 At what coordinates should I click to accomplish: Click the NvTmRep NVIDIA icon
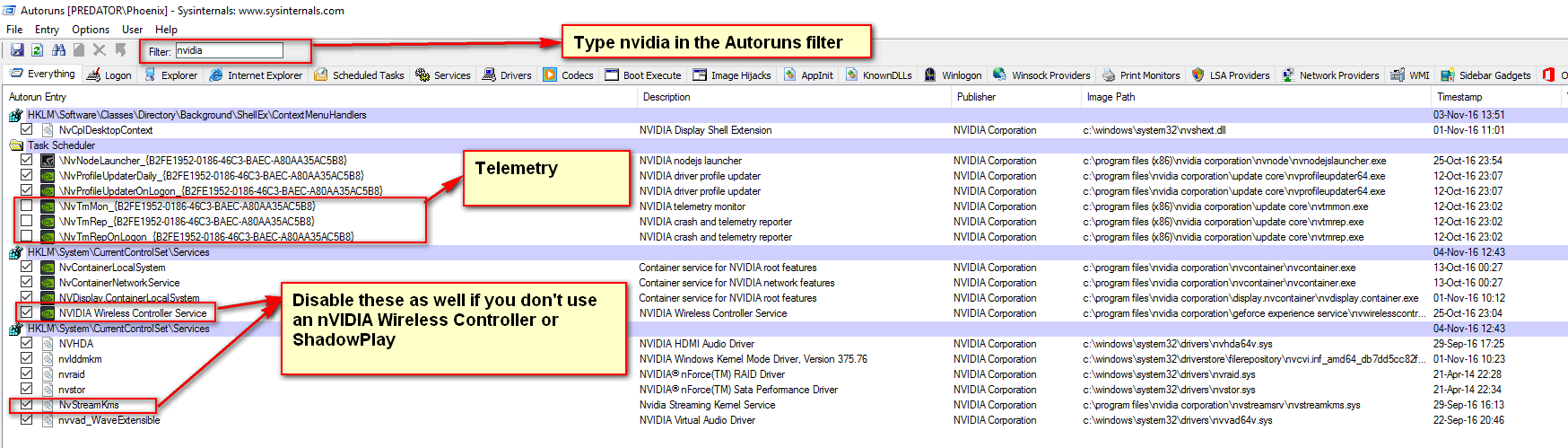pos(48,222)
